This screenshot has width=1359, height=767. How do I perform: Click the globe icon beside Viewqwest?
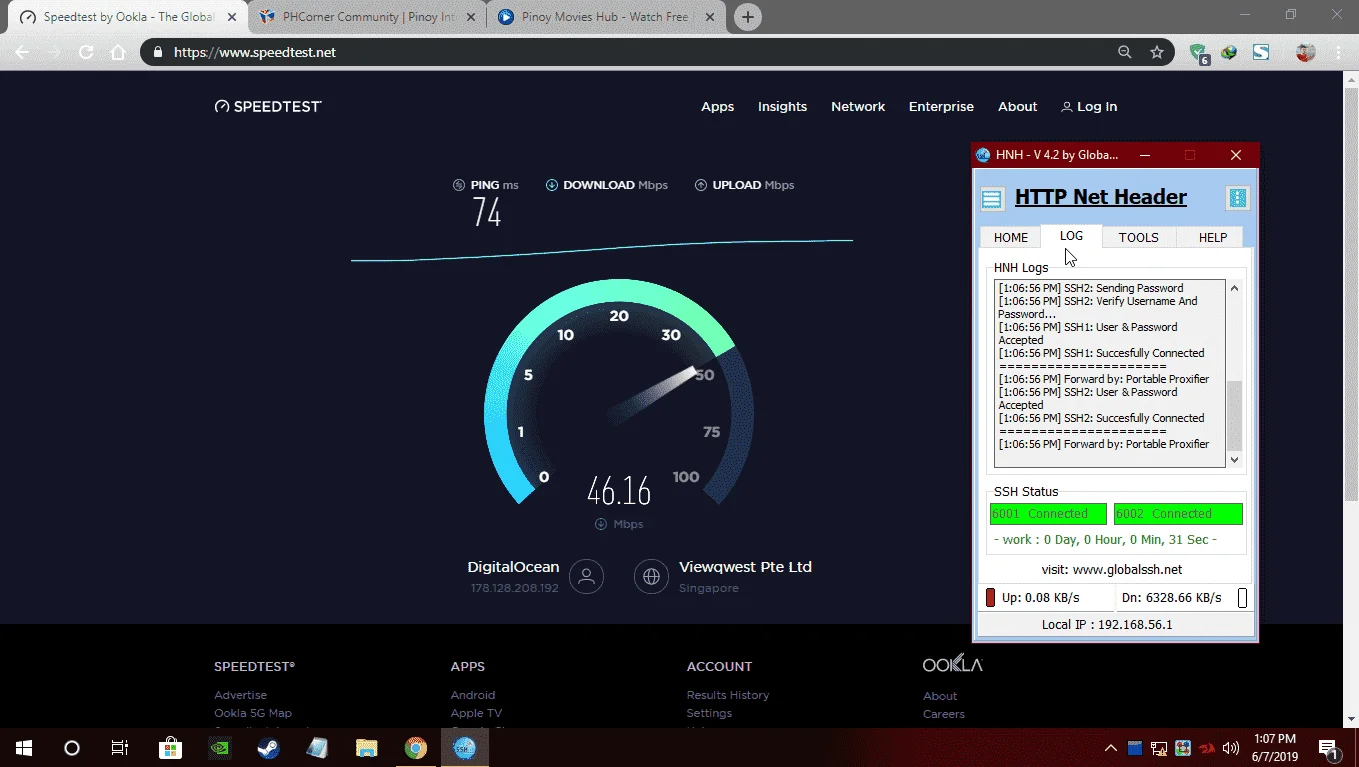651,576
